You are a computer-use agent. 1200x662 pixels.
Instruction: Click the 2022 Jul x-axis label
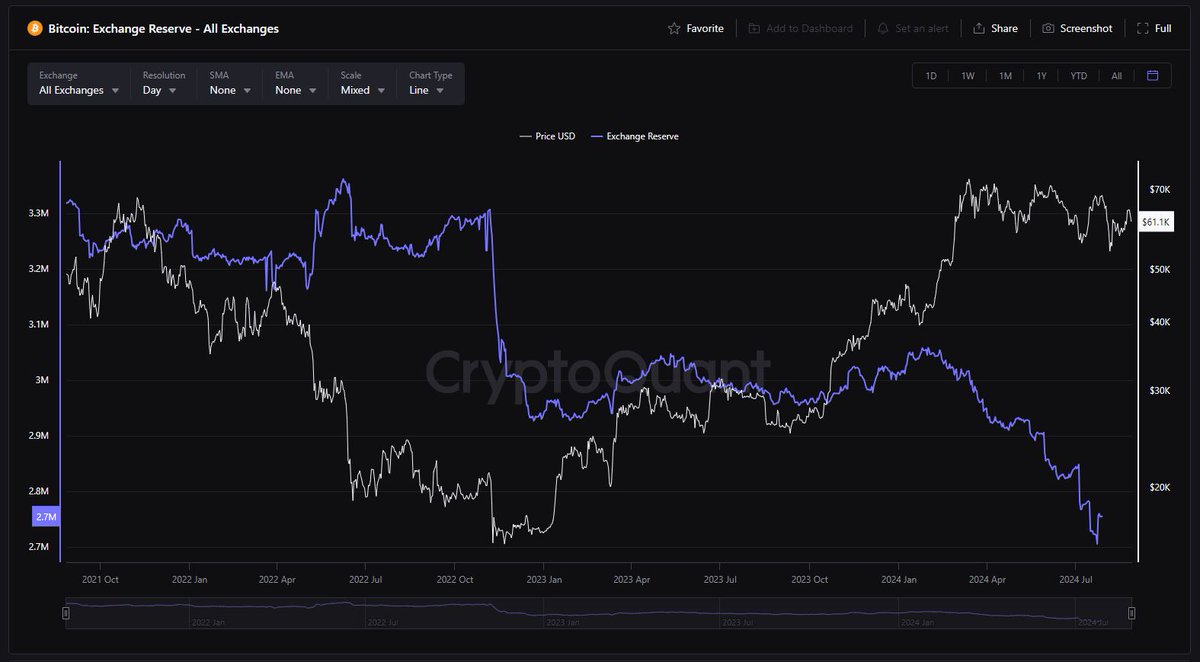point(366,579)
